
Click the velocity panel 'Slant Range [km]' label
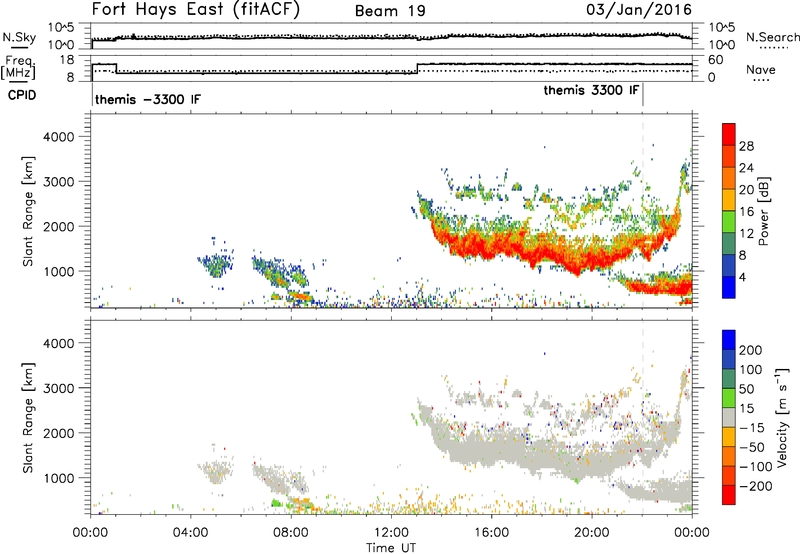click(28, 417)
